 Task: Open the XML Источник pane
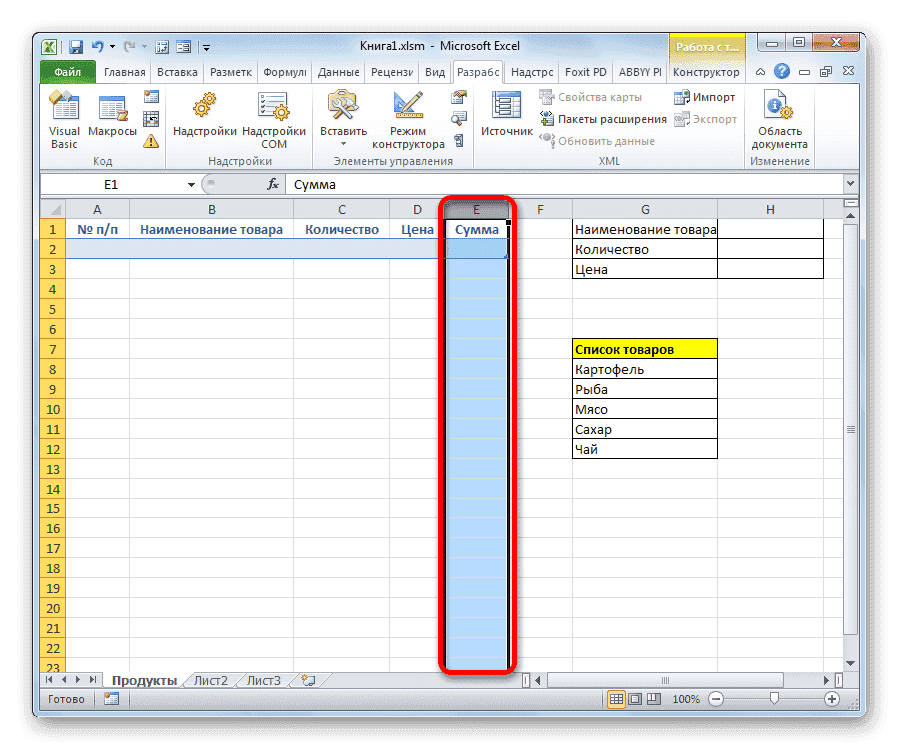505,110
